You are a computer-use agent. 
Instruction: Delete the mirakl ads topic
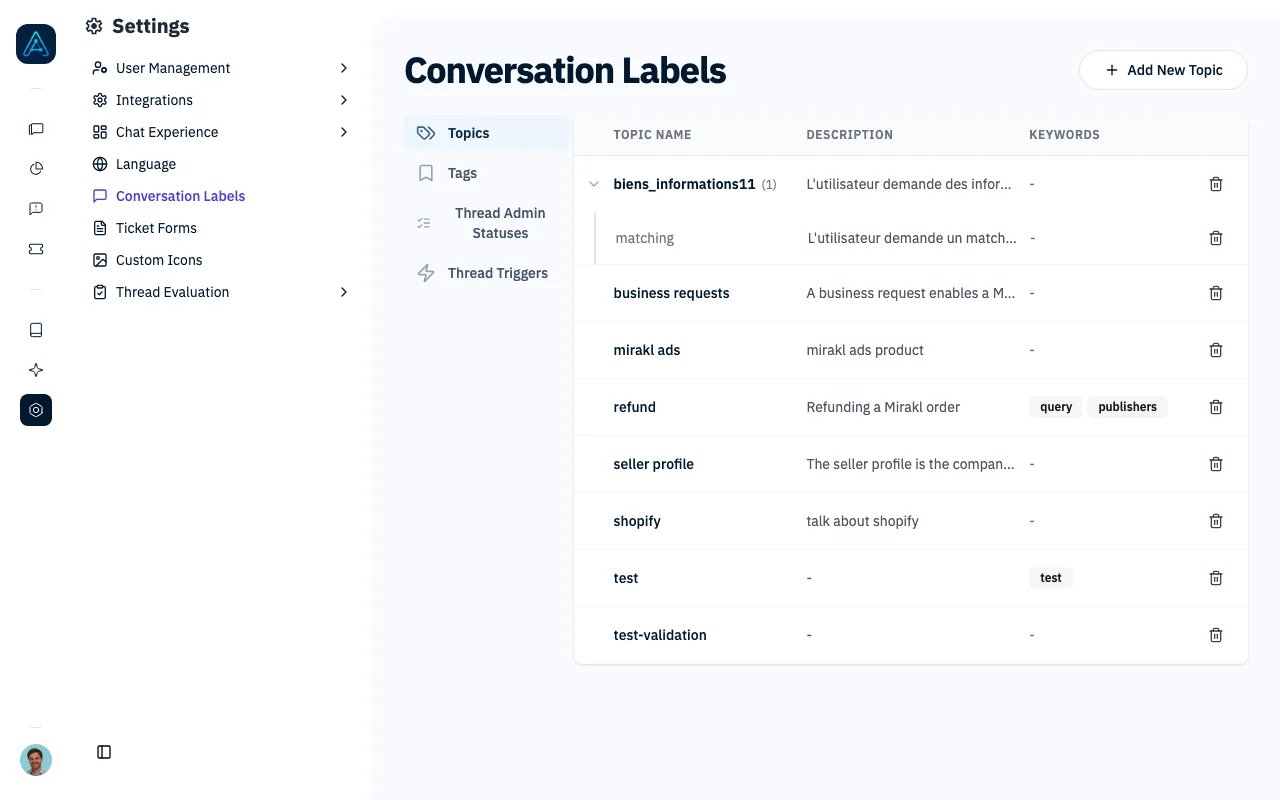pyautogui.click(x=1216, y=350)
